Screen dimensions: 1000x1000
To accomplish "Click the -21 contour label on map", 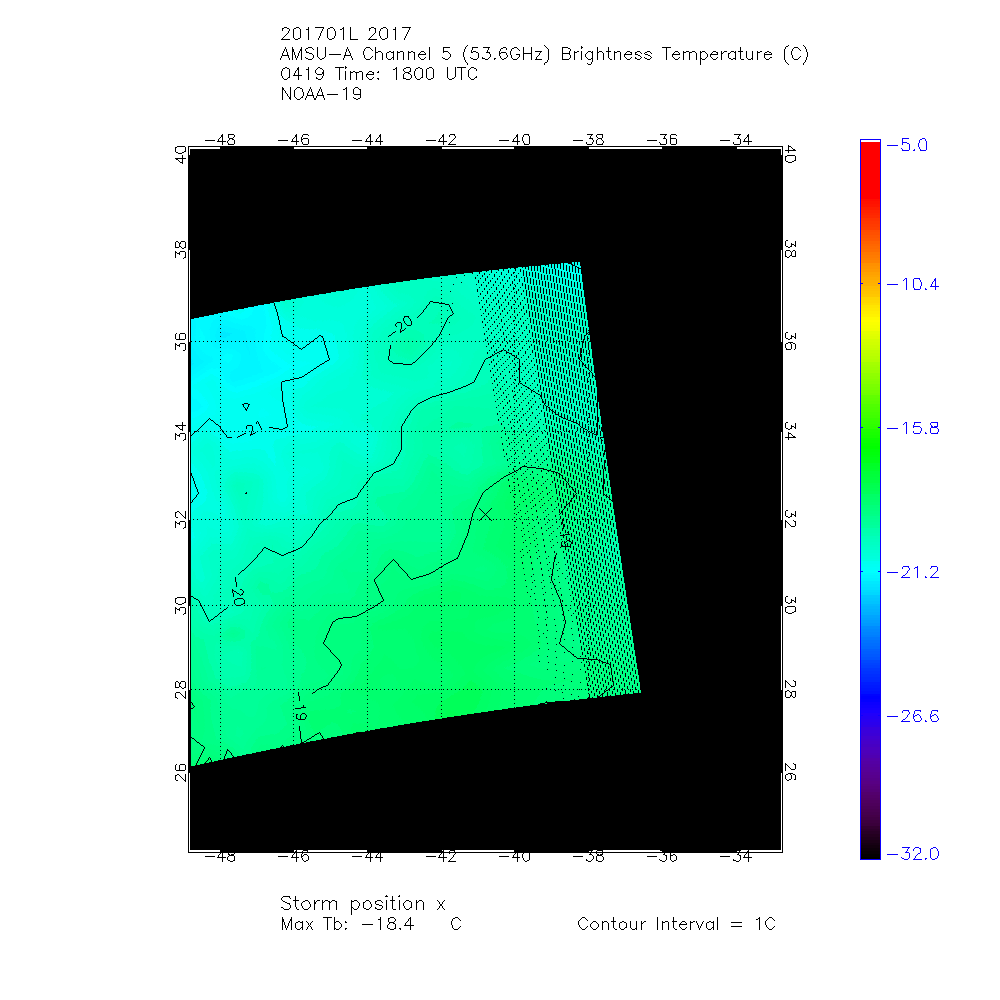I will click(255, 429).
